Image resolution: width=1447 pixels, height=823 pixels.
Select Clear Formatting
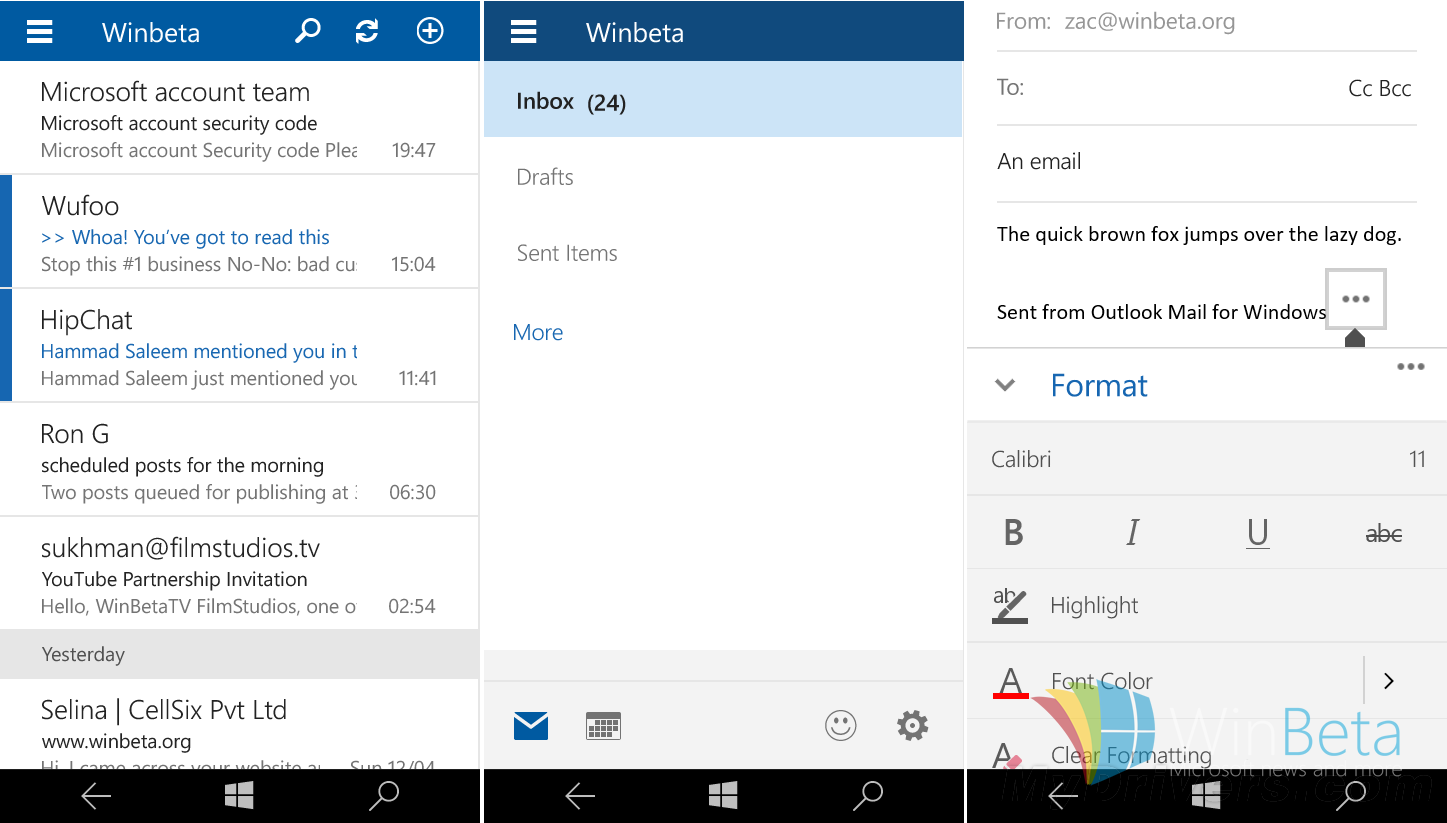coord(1130,754)
